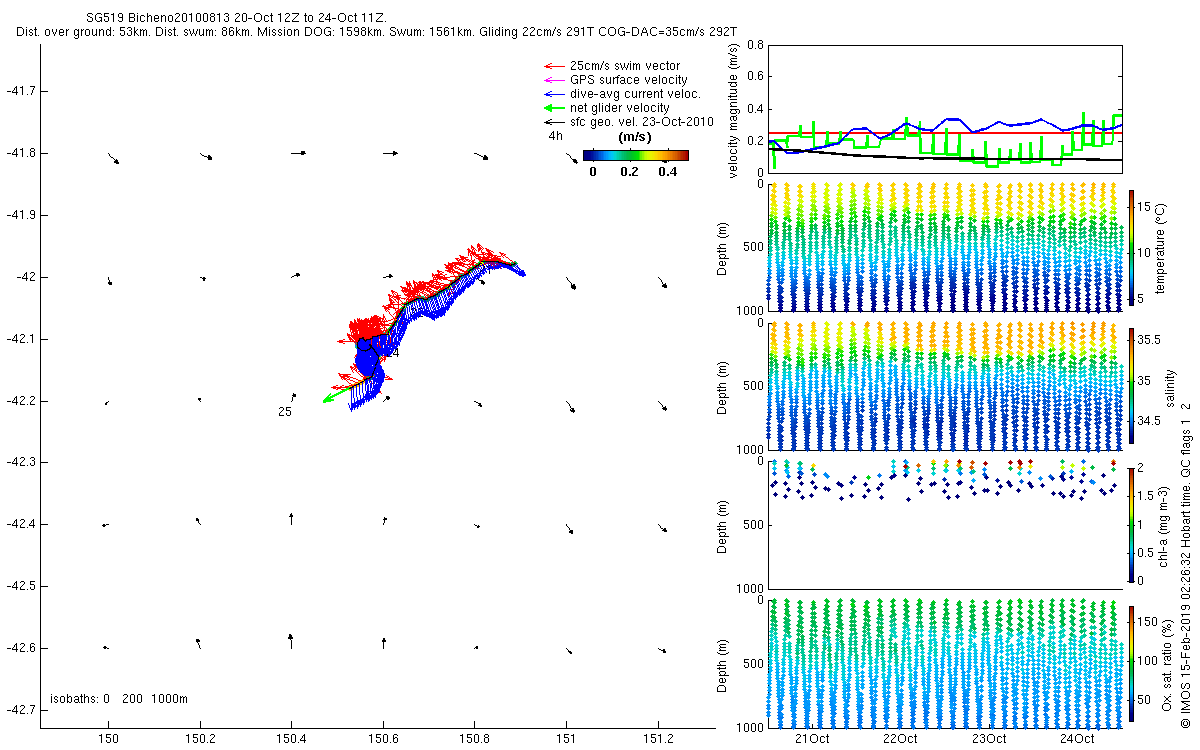The width and height of the screenshot is (1200, 750).
Task: Click the '-42.3' latitude tick label
Action: (20, 462)
